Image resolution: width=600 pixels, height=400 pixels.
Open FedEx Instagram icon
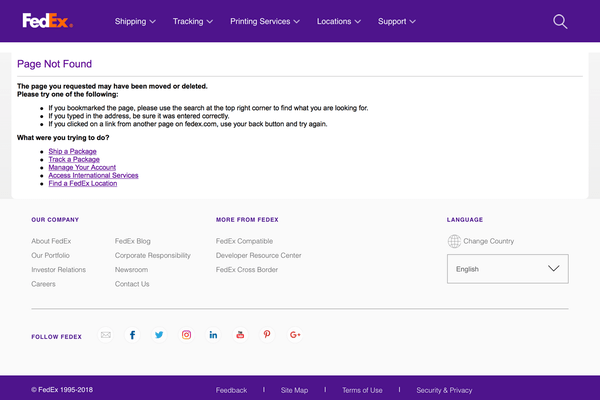pos(186,335)
